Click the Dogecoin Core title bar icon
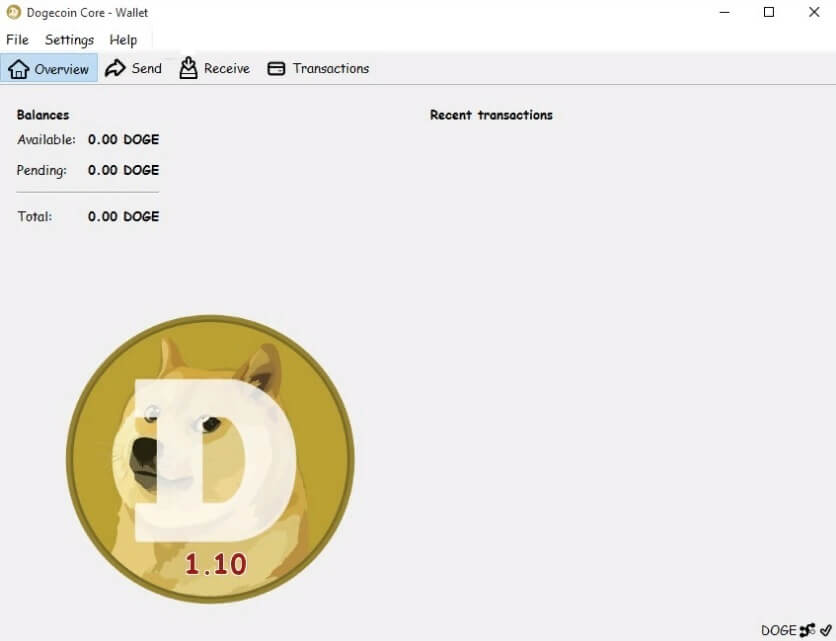This screenshot has height=641, width=836. pyautogui.click(x=13, y=12)
